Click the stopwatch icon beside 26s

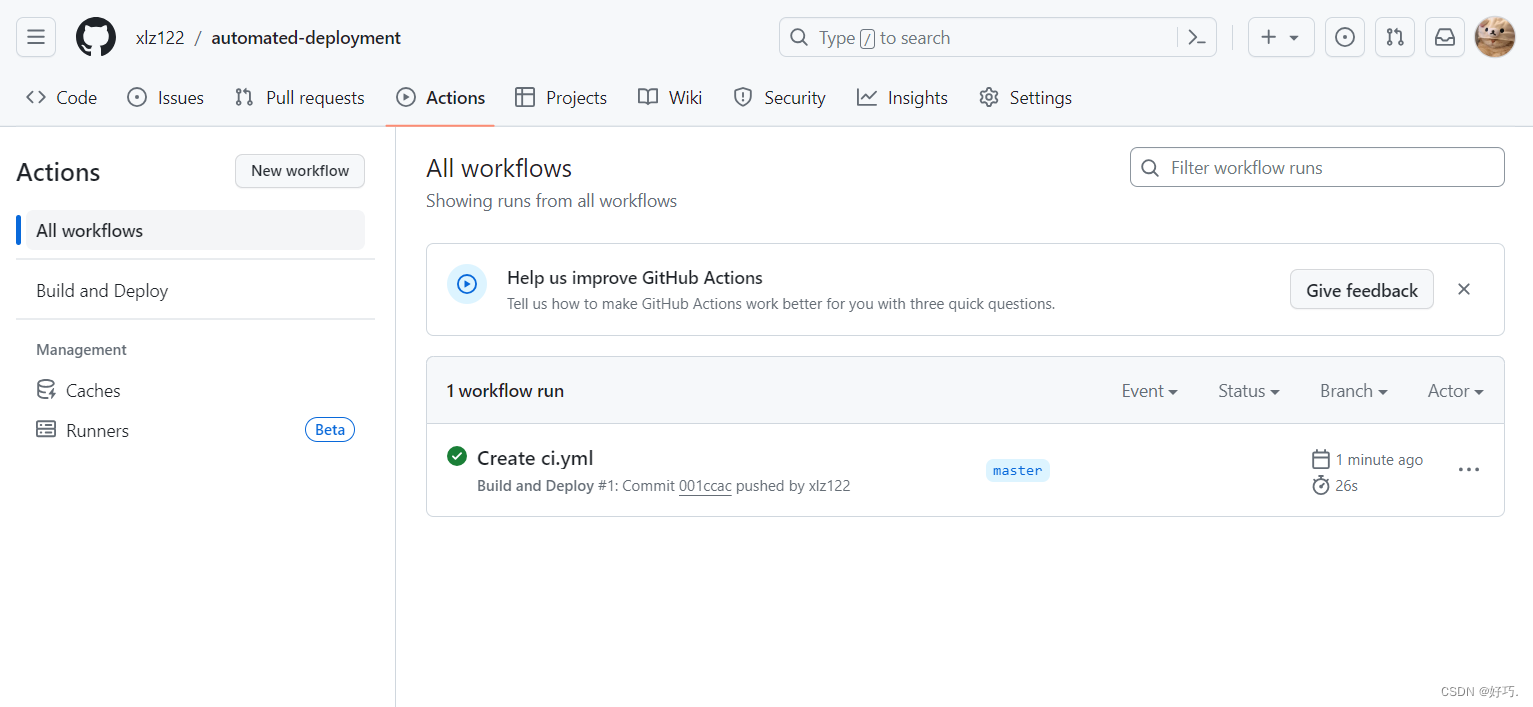[1321, 485]
